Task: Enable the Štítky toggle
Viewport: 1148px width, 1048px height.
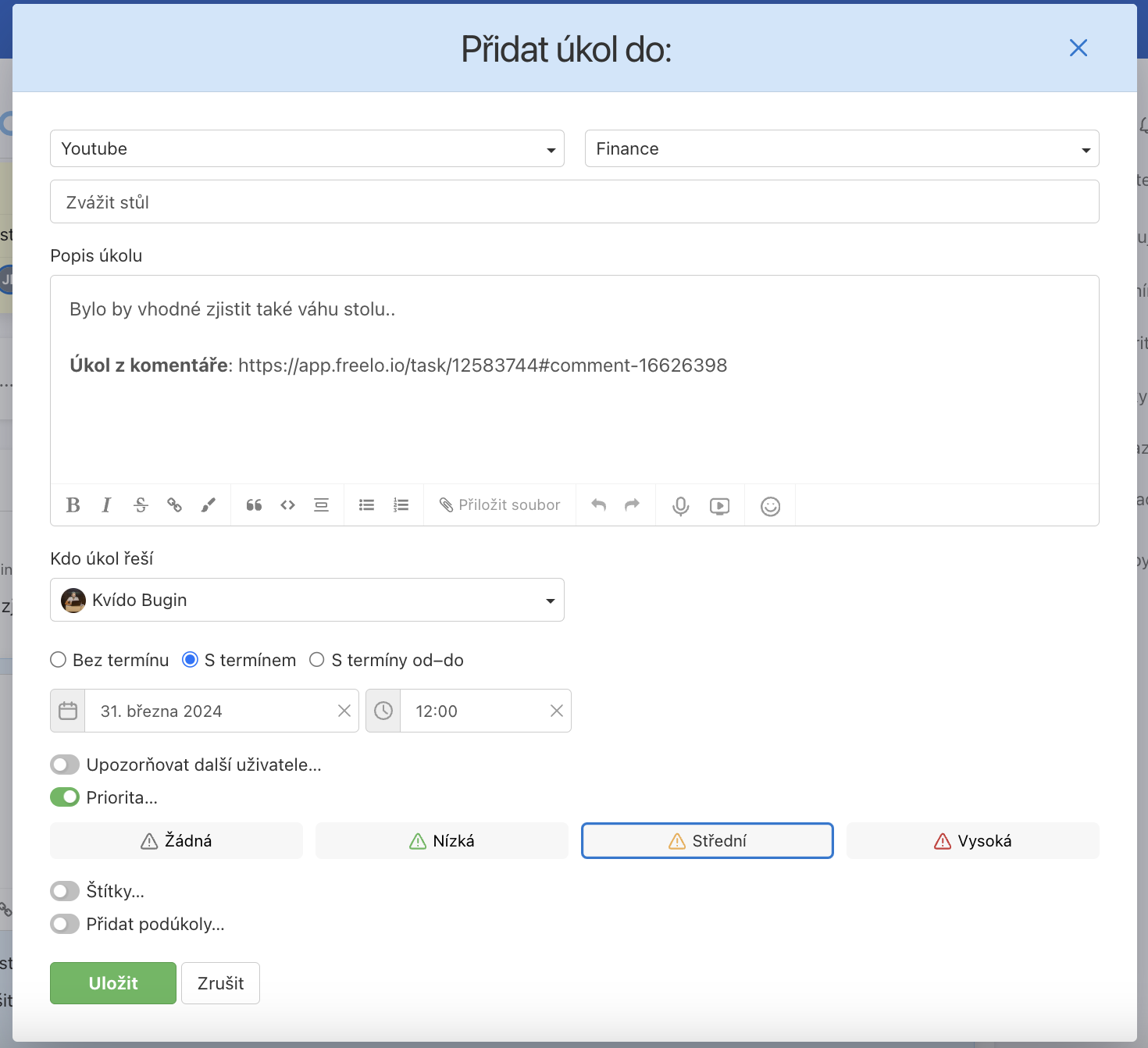Action: (x=65, y=891)
